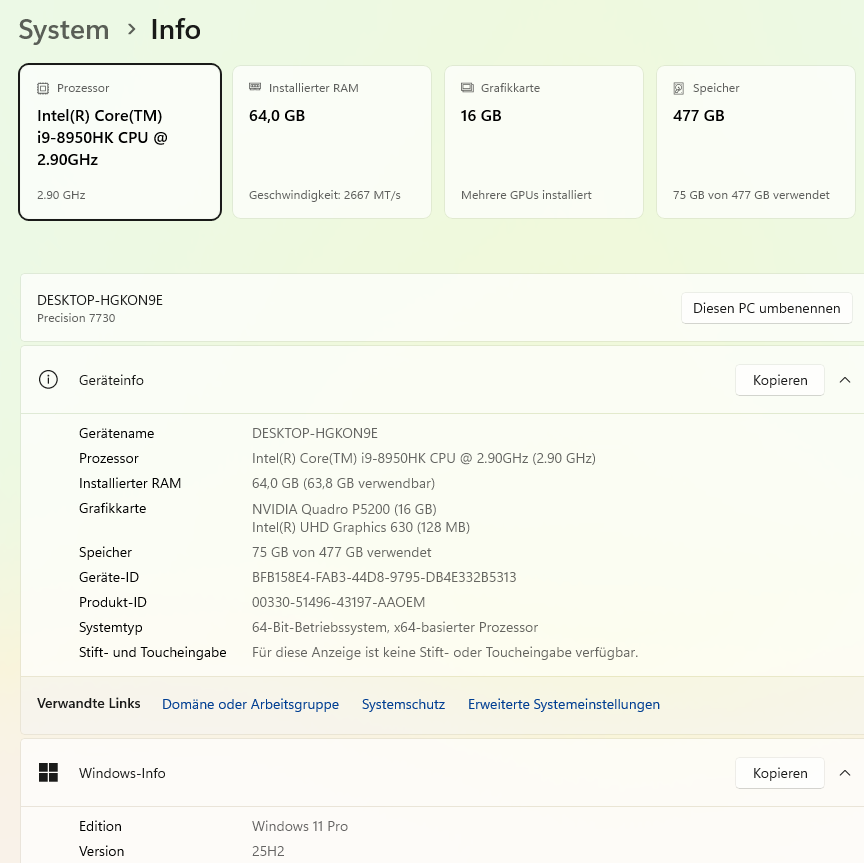Click NVIDIA Quadro P5200 (16 GB)
864x863 pixels.
click(344, 509)
